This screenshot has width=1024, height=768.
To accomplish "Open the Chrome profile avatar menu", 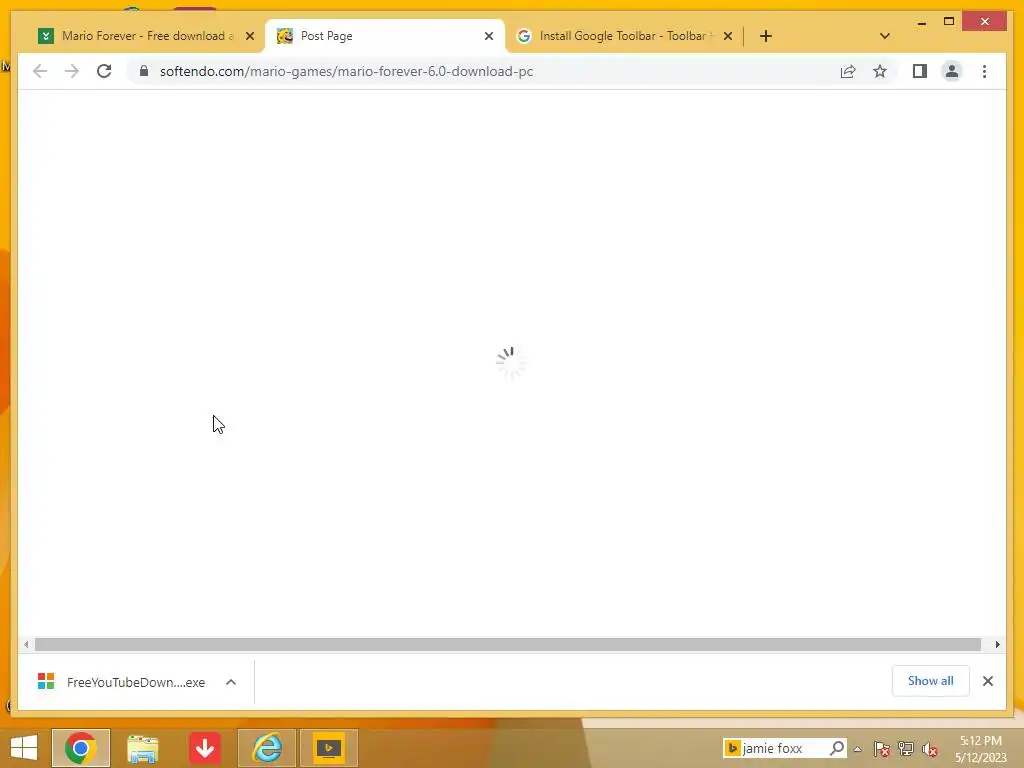I will 952,71.
